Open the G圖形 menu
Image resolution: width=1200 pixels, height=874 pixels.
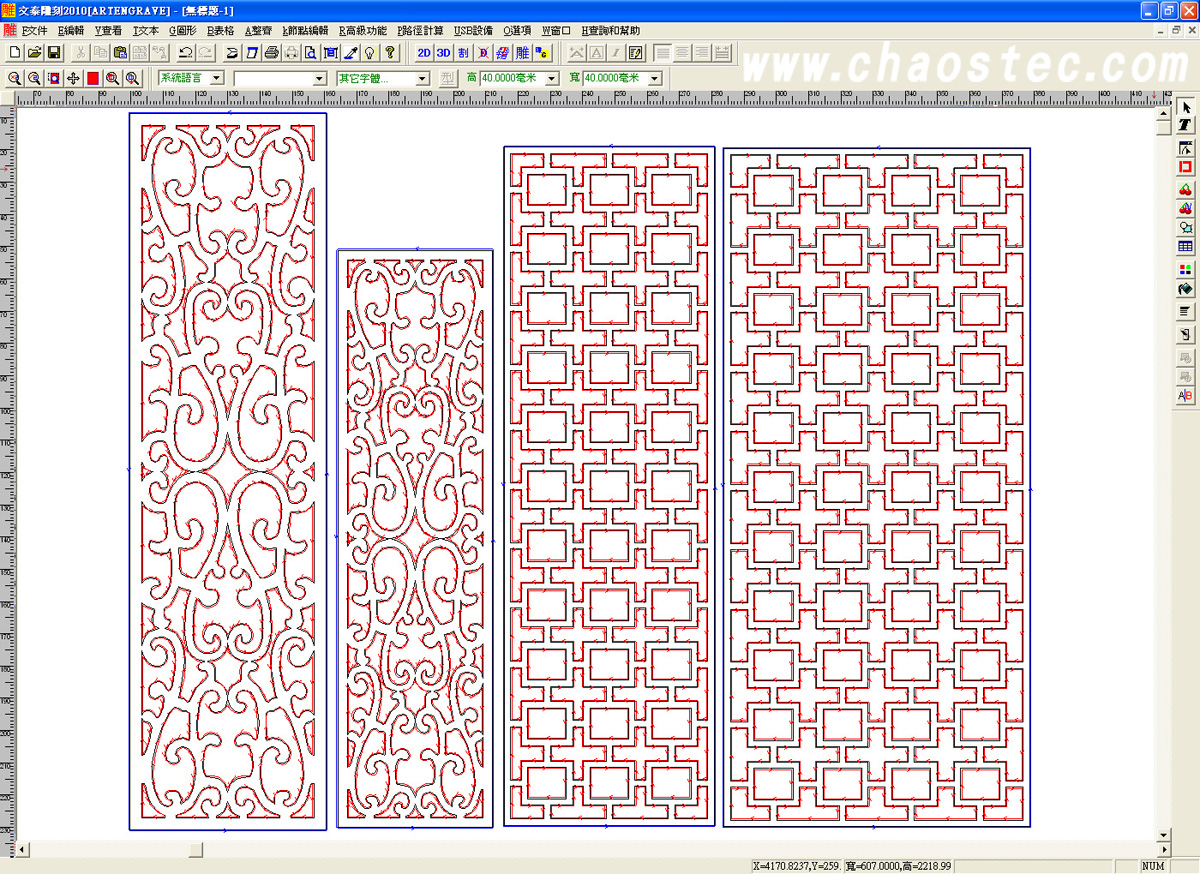(183, 31)
